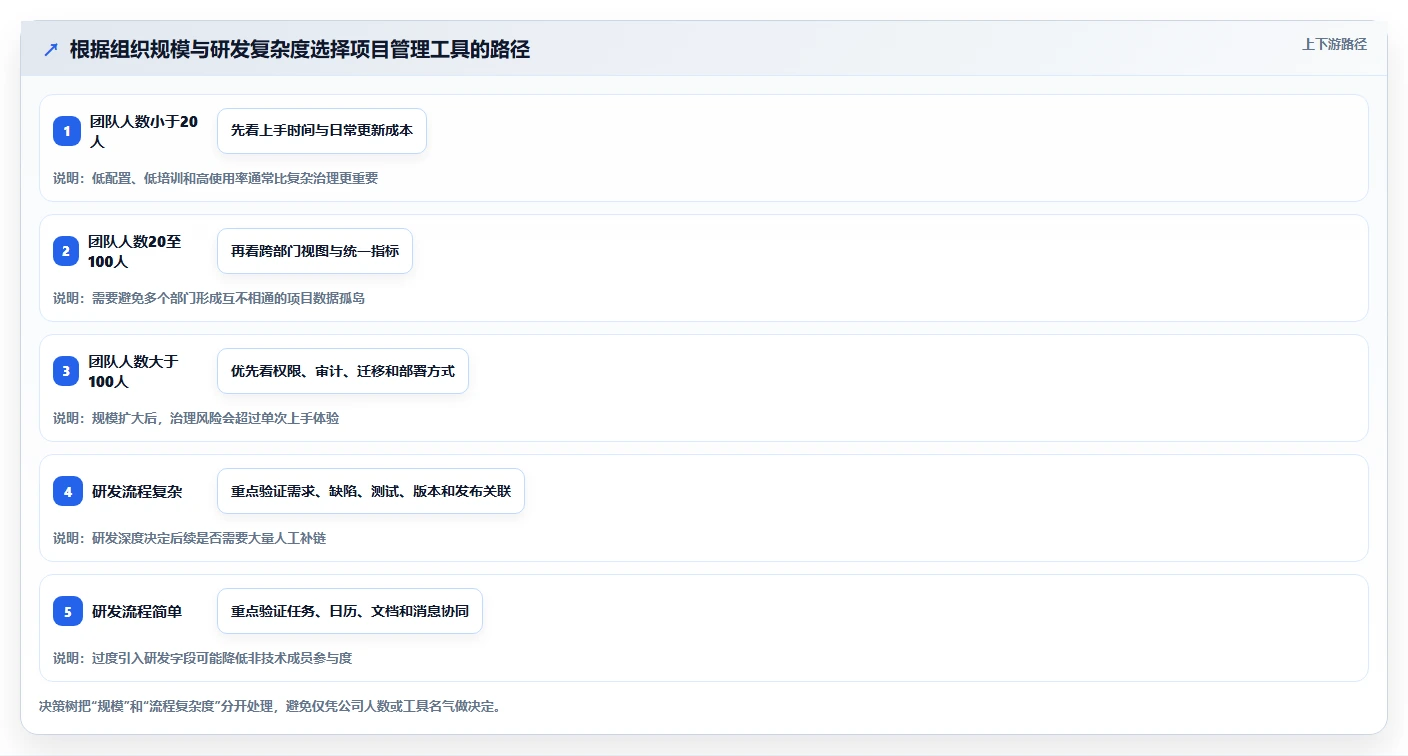Click the note about 项目数据孤岛
1408x756 pixels.
click(209, 298)
